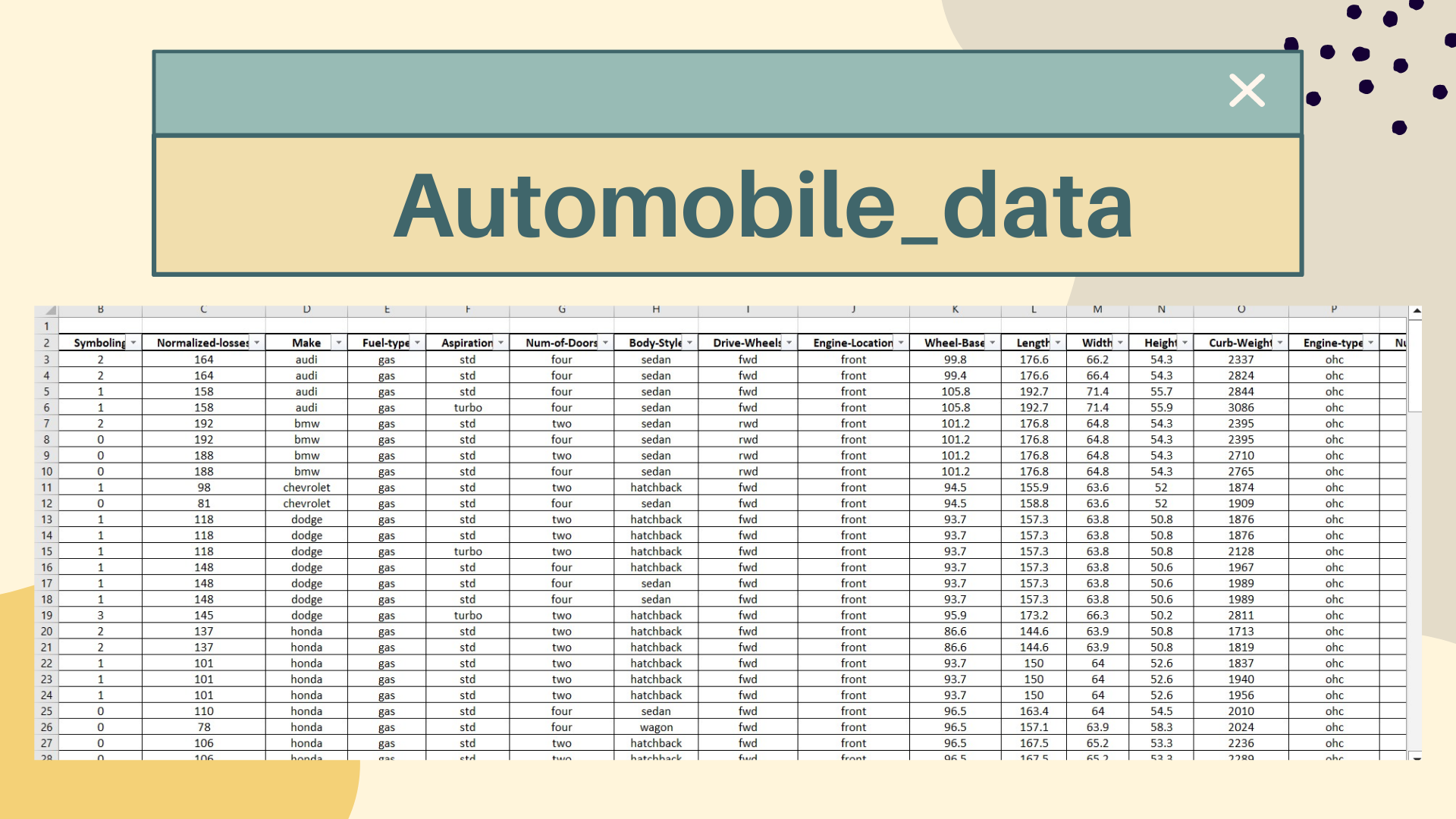This screenshot has width=1456, height=819.
Task: Click the '65.2' width cell in row 27
Action: pyautogui.click(x=1097, y=743)
